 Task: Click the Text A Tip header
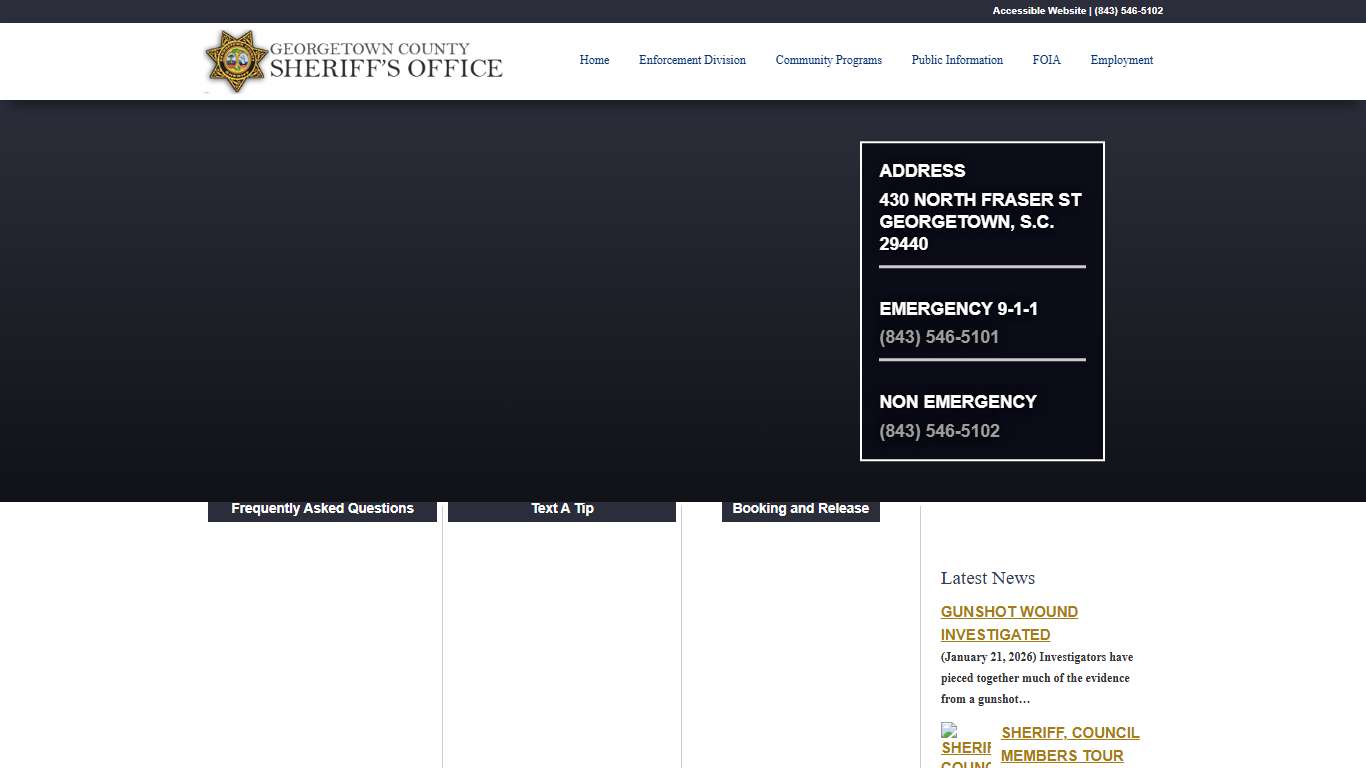(562, 508)
